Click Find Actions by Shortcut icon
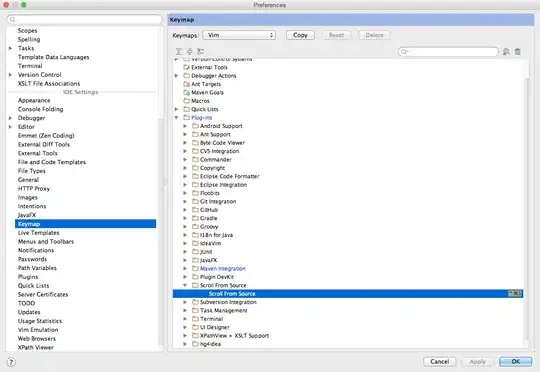 [506, 52]
